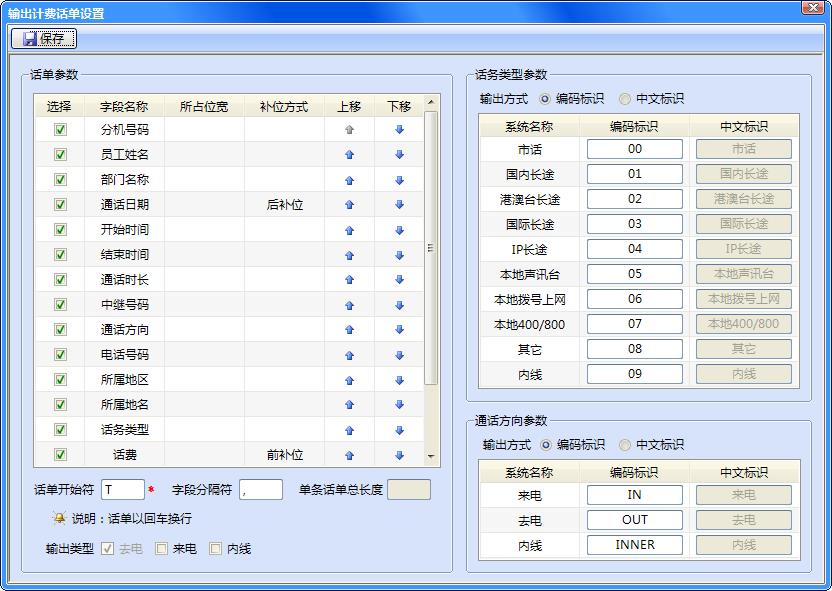This screenshot has width=832, height=591.
Task: Move 通话时长 field up
Action: click(x=349, y=280)
